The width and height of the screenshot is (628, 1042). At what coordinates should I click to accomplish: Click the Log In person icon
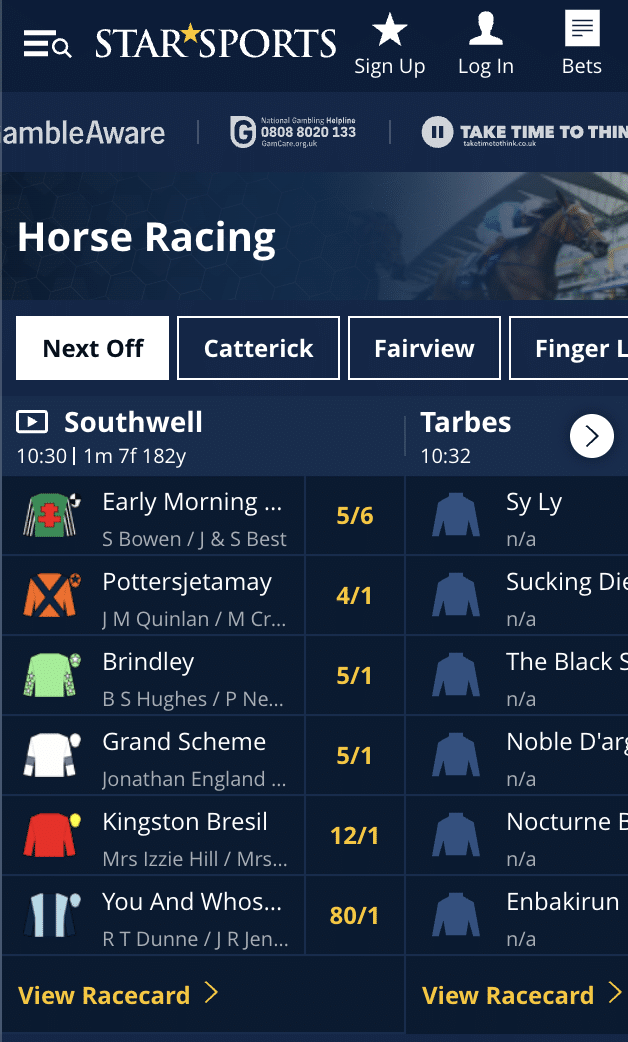tap(486, 30)
